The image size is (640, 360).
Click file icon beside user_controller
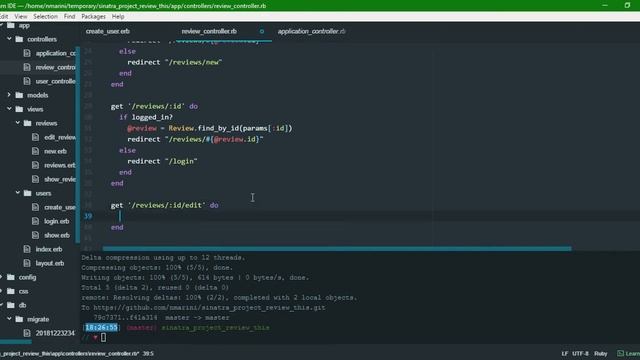click(x=27, y=81)
